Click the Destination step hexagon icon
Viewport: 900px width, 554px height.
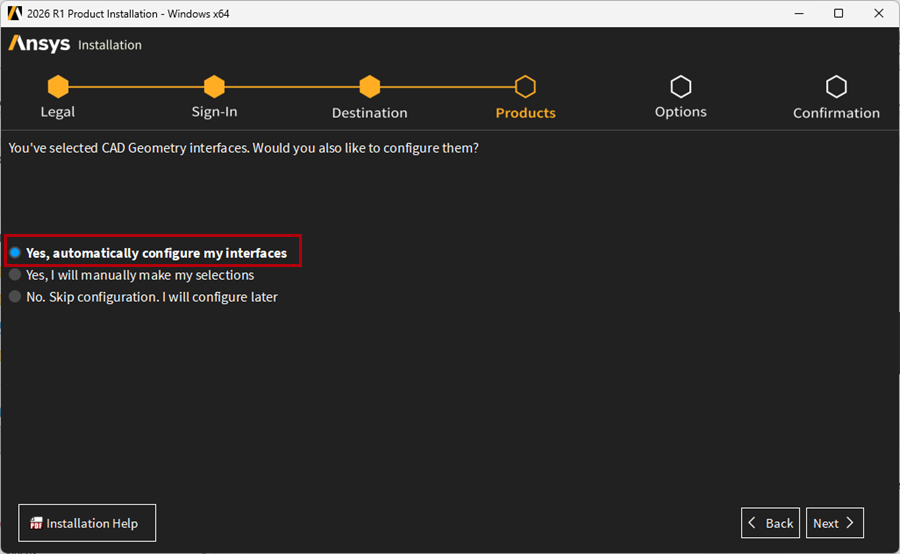(x=370, y=87)
